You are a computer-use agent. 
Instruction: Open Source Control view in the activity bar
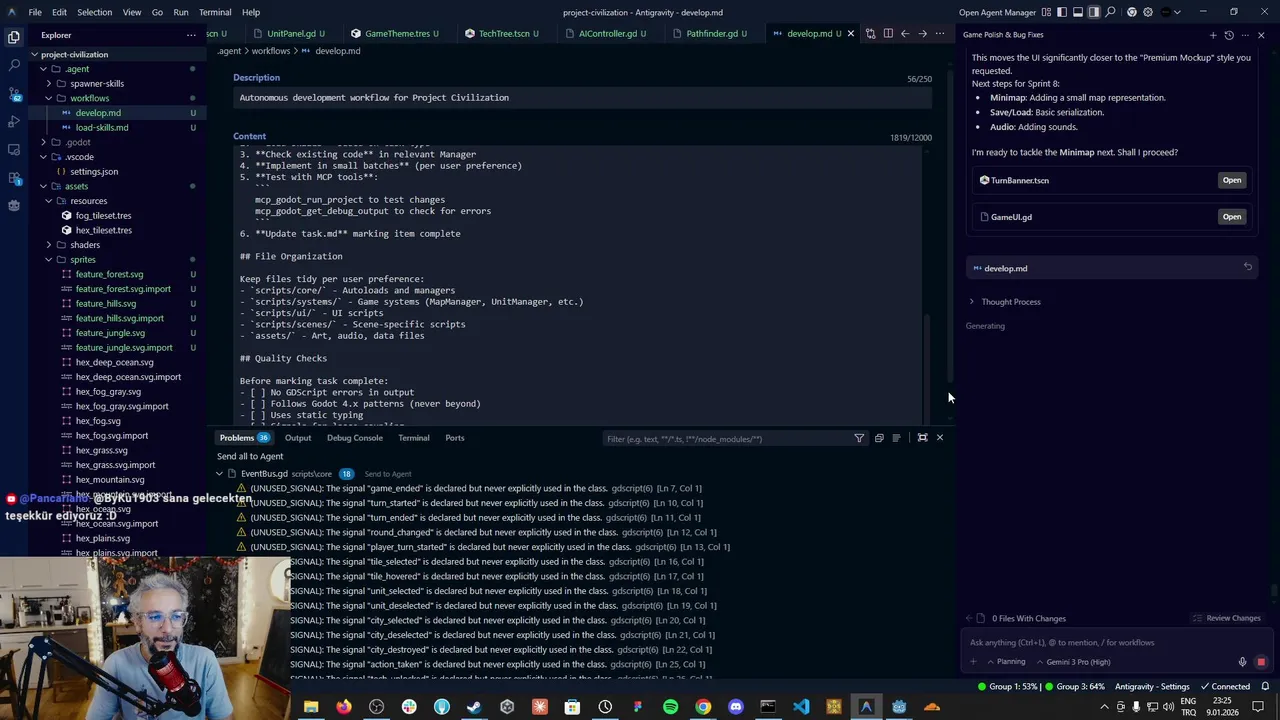tap(14, 93)
